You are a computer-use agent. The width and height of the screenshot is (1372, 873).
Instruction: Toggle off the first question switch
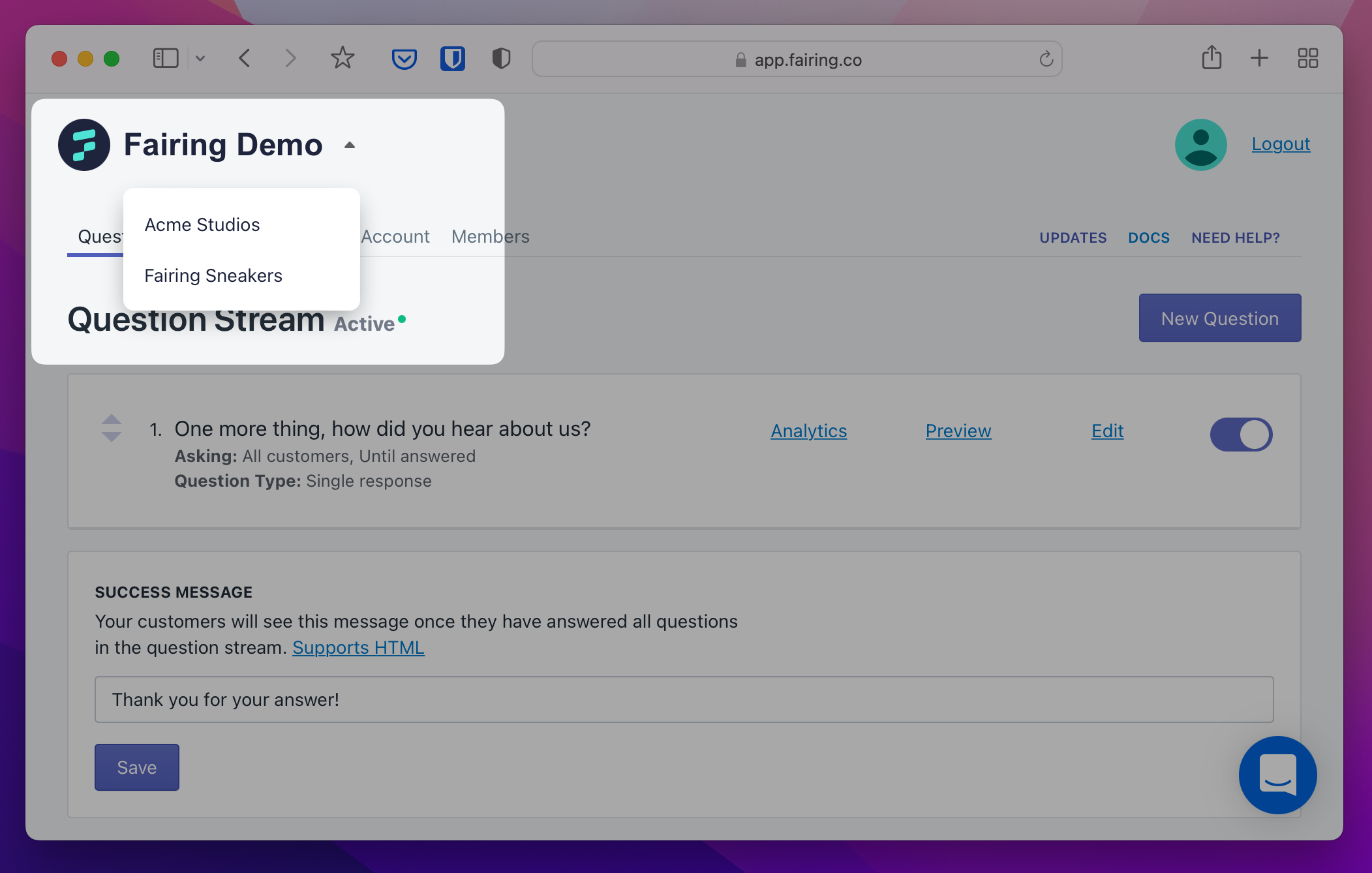(1241, 435)
